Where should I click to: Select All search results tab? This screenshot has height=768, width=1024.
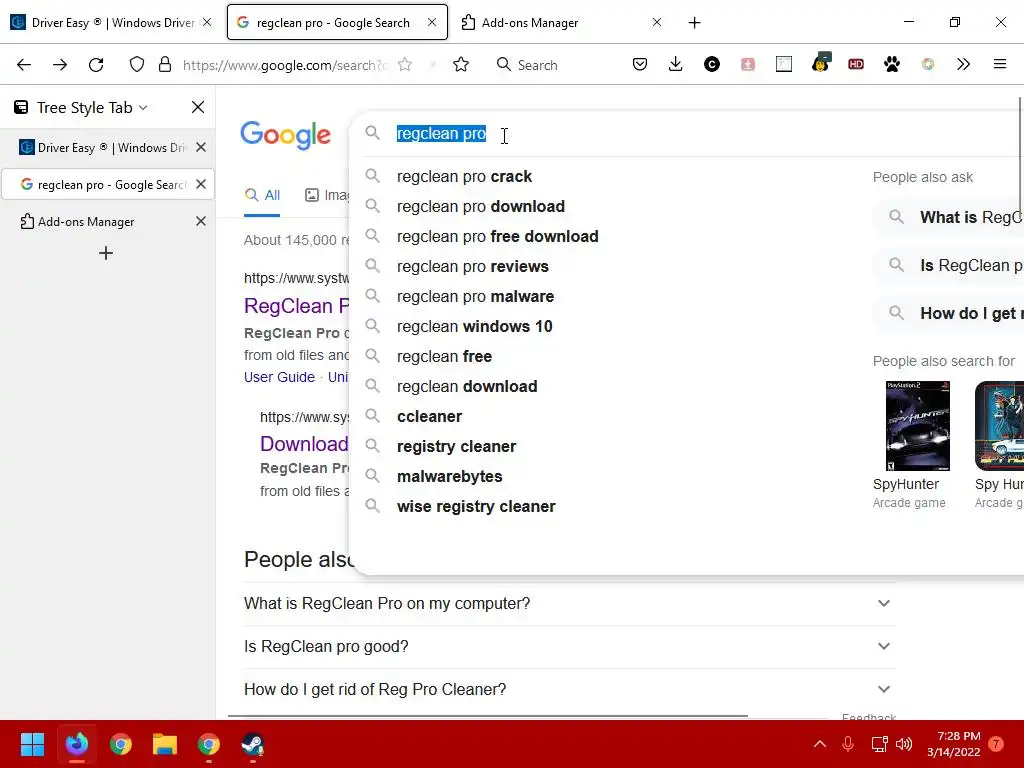point(262,195)
